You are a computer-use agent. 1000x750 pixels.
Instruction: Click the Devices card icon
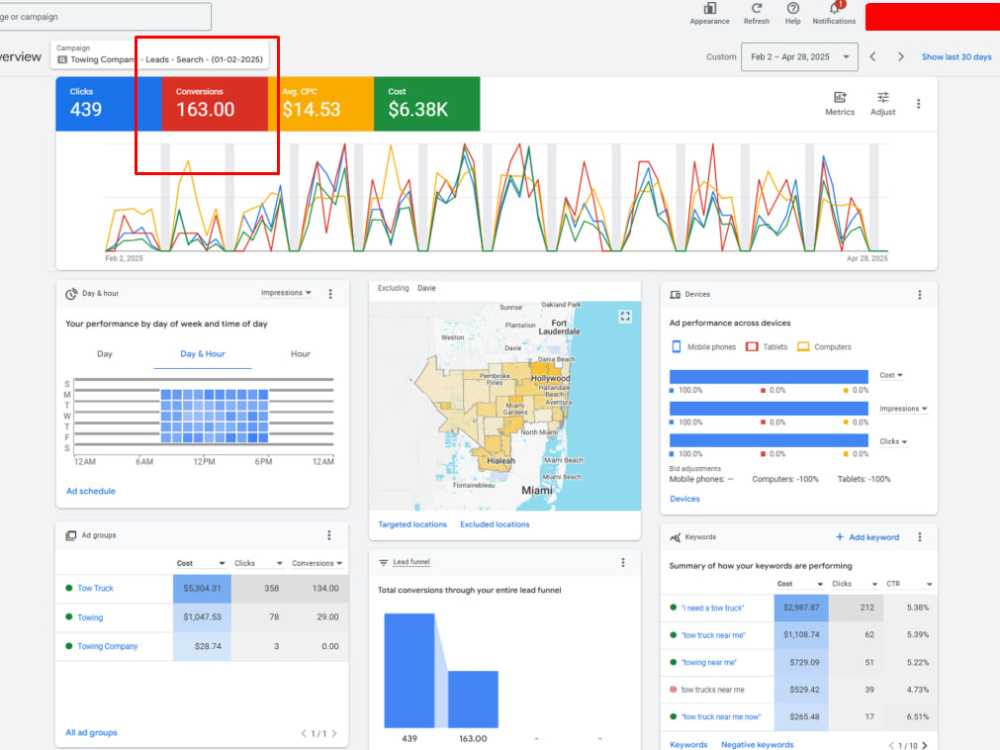675,295
